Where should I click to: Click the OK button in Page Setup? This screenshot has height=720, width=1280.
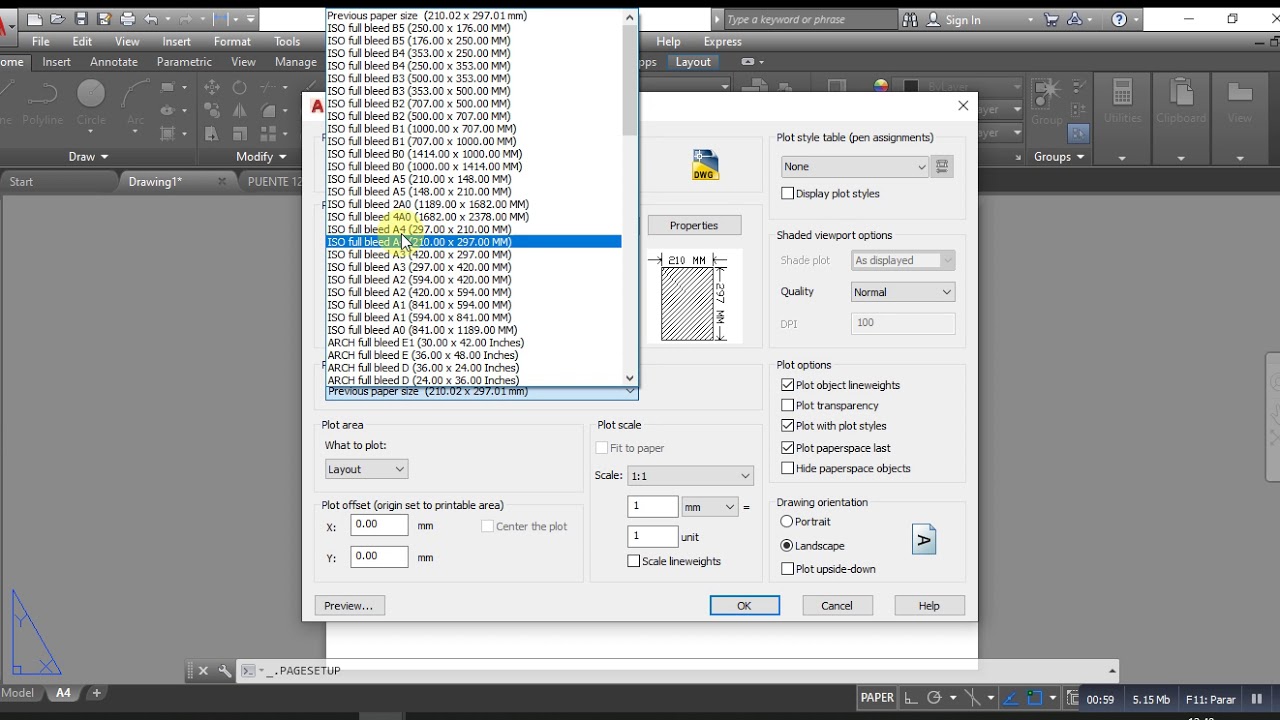tap(744, 606)
